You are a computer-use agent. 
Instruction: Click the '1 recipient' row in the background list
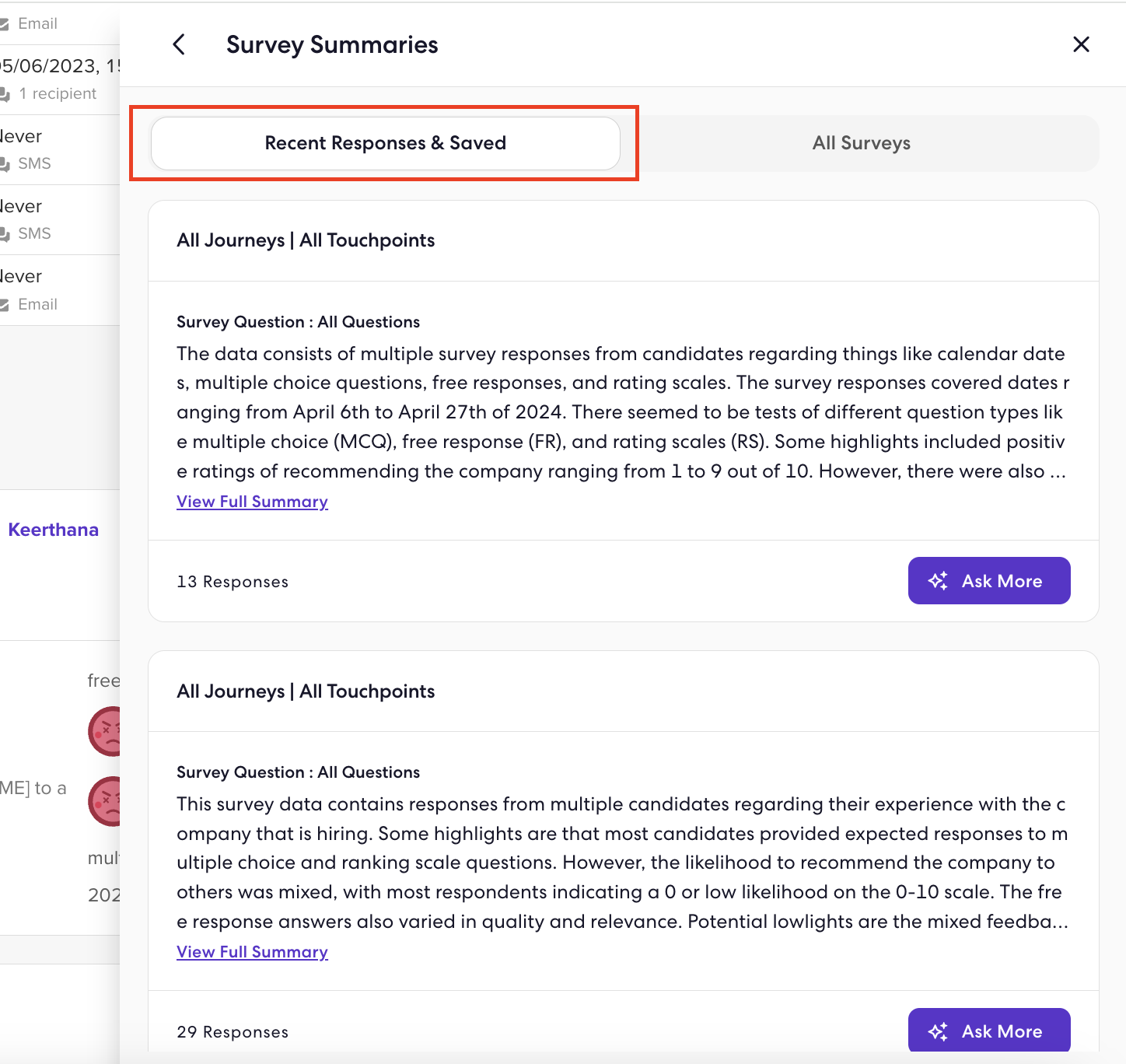(58, 93)
